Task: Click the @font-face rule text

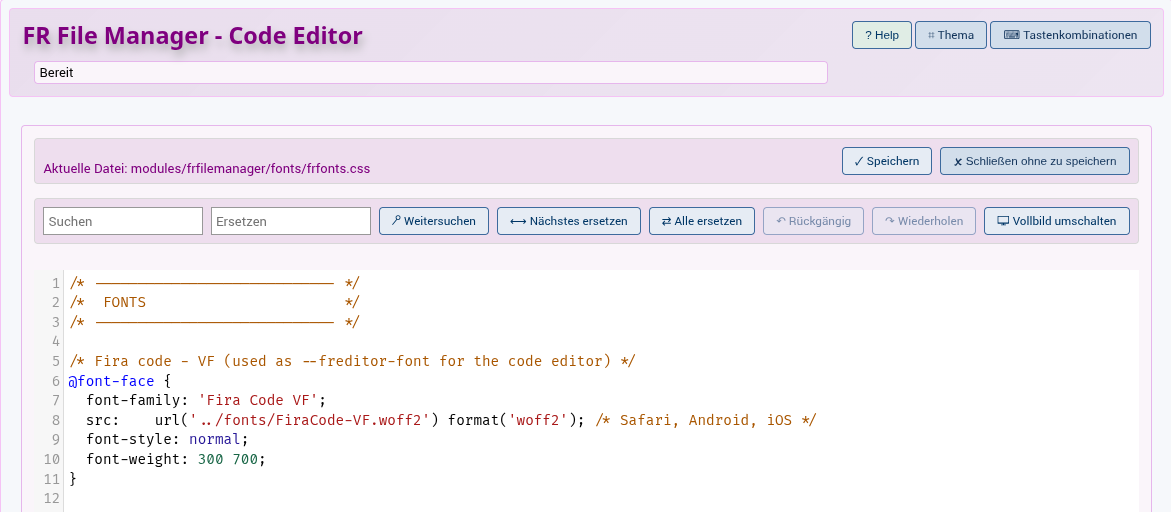Action: tap(112, 381)
